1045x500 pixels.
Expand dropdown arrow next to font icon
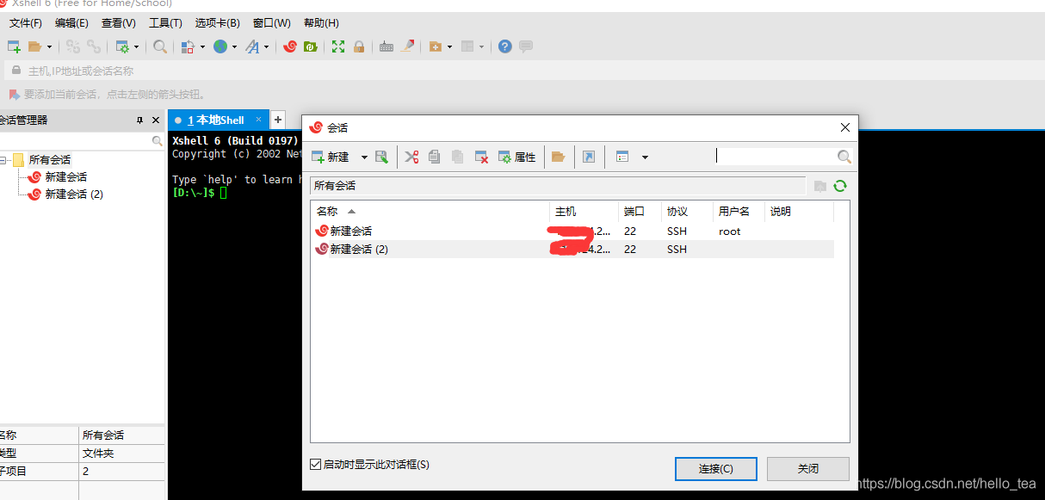click(267, 47)
